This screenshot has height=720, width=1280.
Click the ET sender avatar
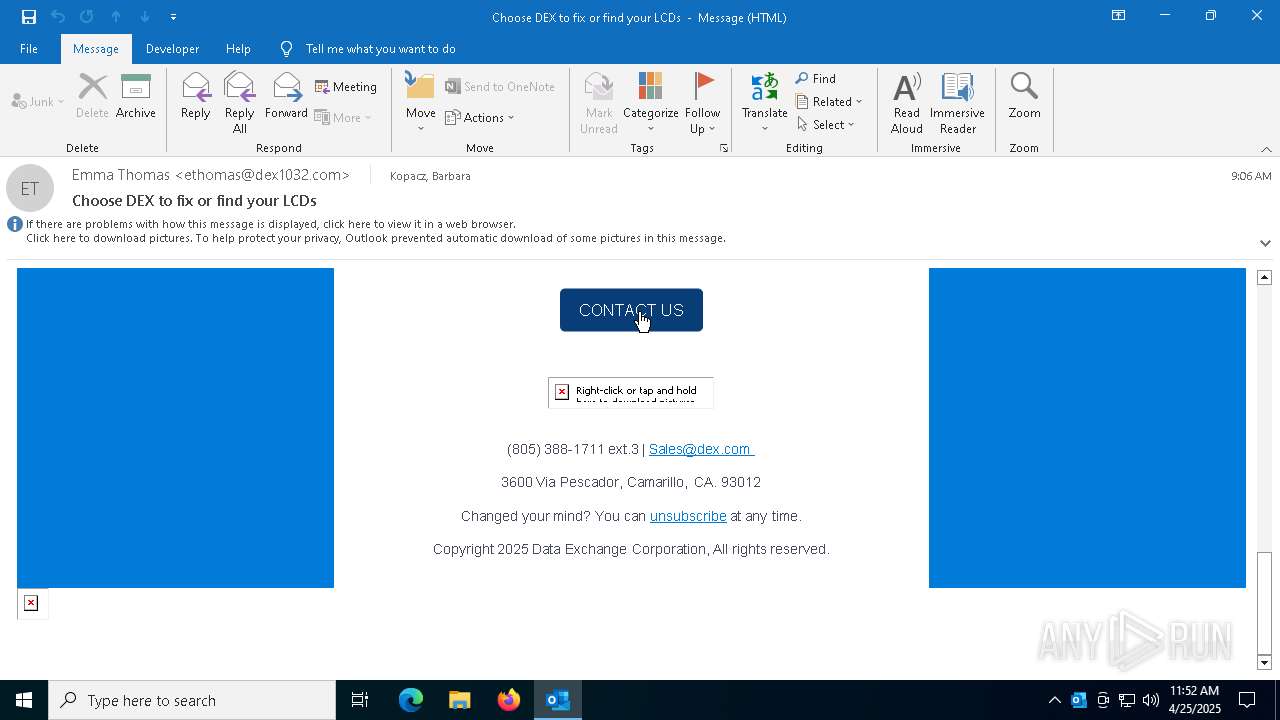[x=30, y=188]
